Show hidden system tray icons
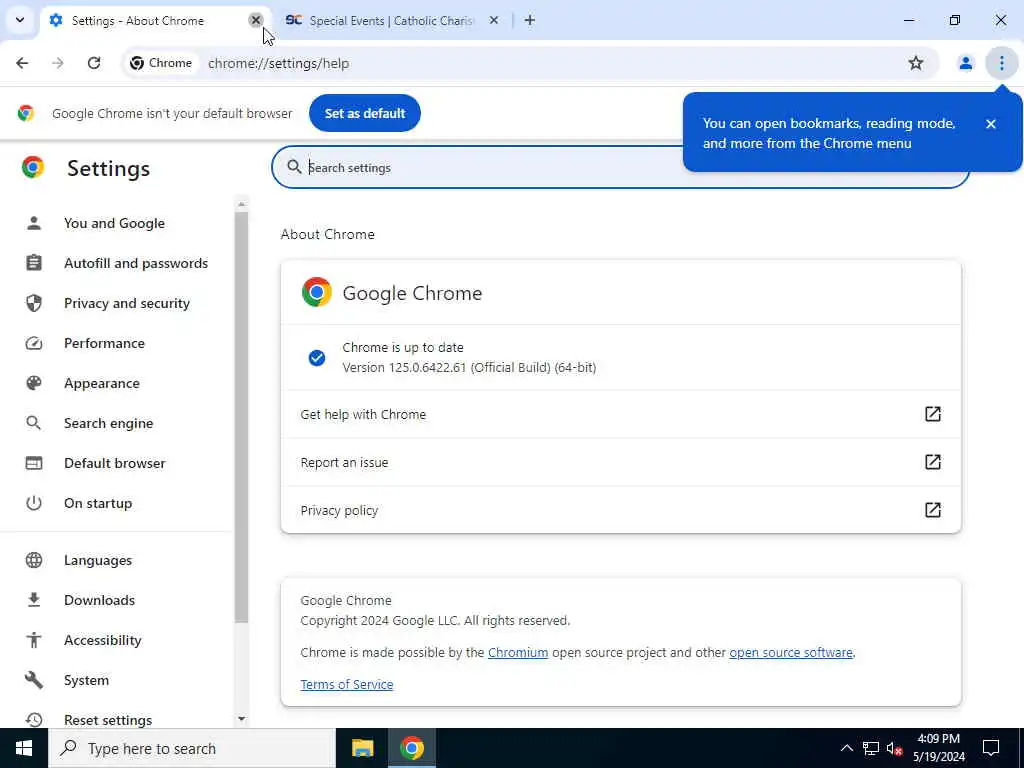 (846, 748)
